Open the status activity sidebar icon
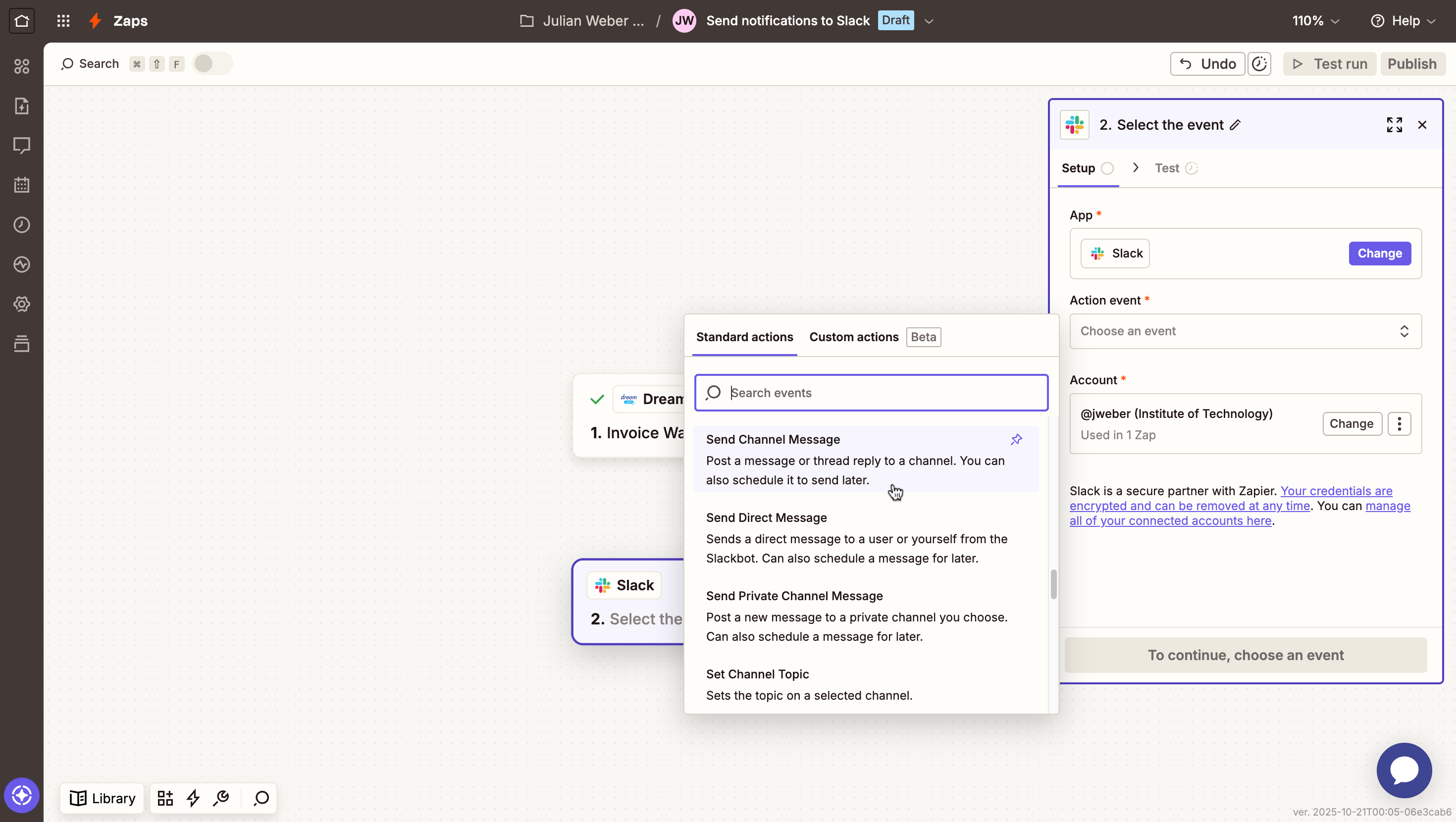Viewport: 1456px width, 822px height. click(x=21, y=264)
